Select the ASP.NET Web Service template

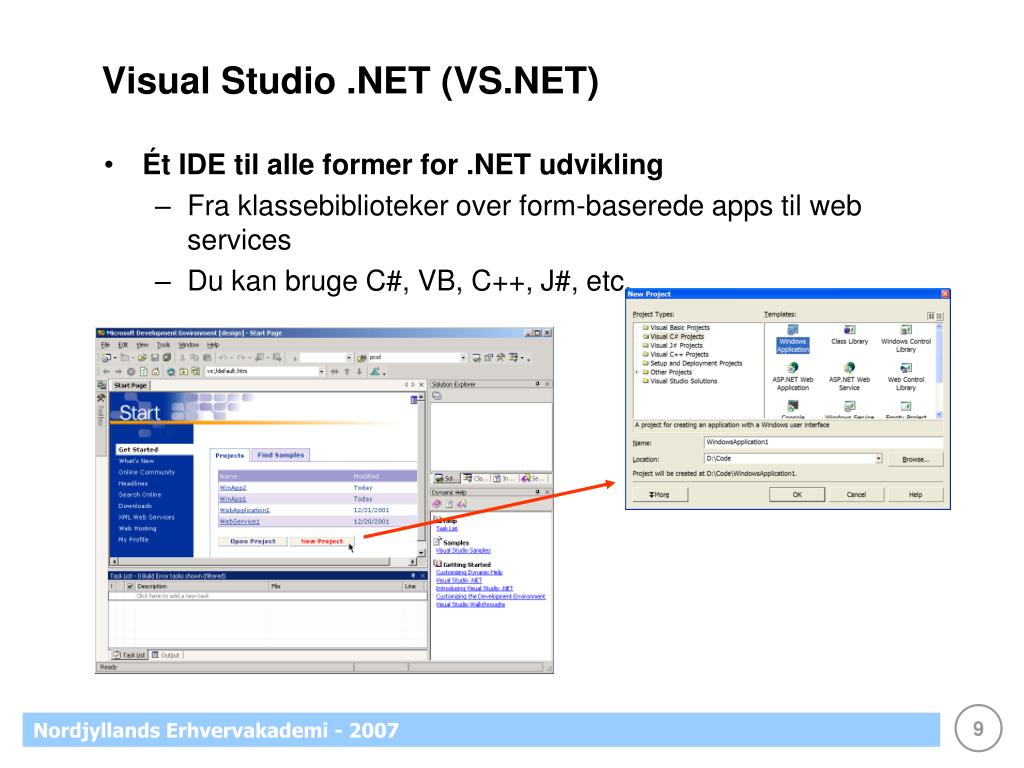(849, 378)
